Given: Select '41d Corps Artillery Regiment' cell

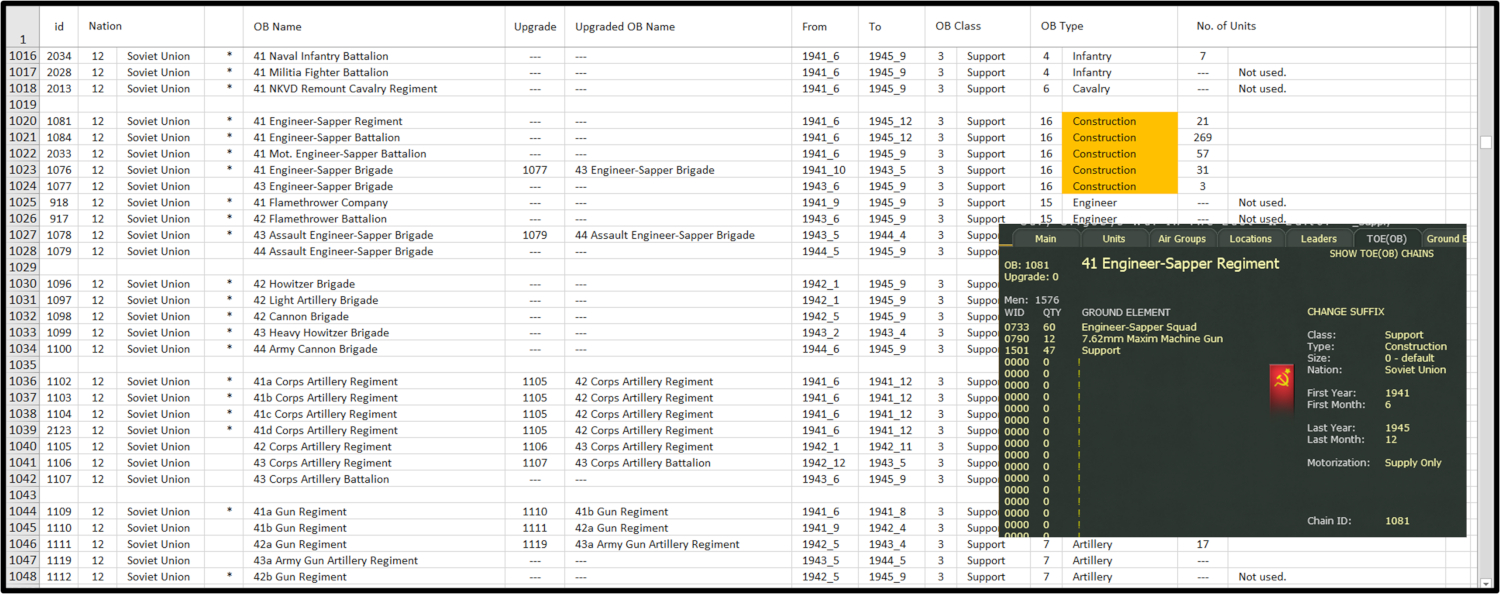Looking at the screenshot, I should (x=374, y=430).
